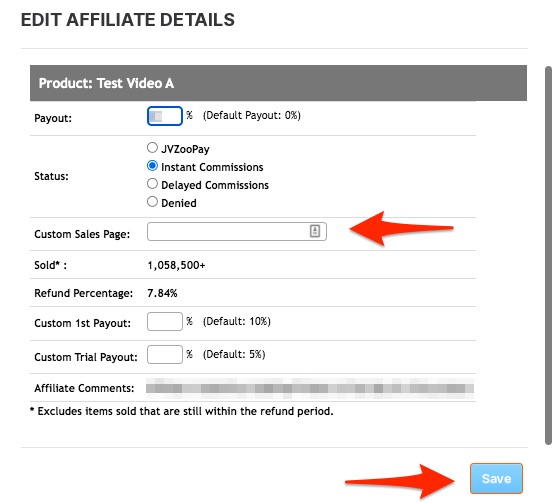The width and height of the screenshot is (556, 503).
Task: Click the Save button
Action: (x=496, y=478)
